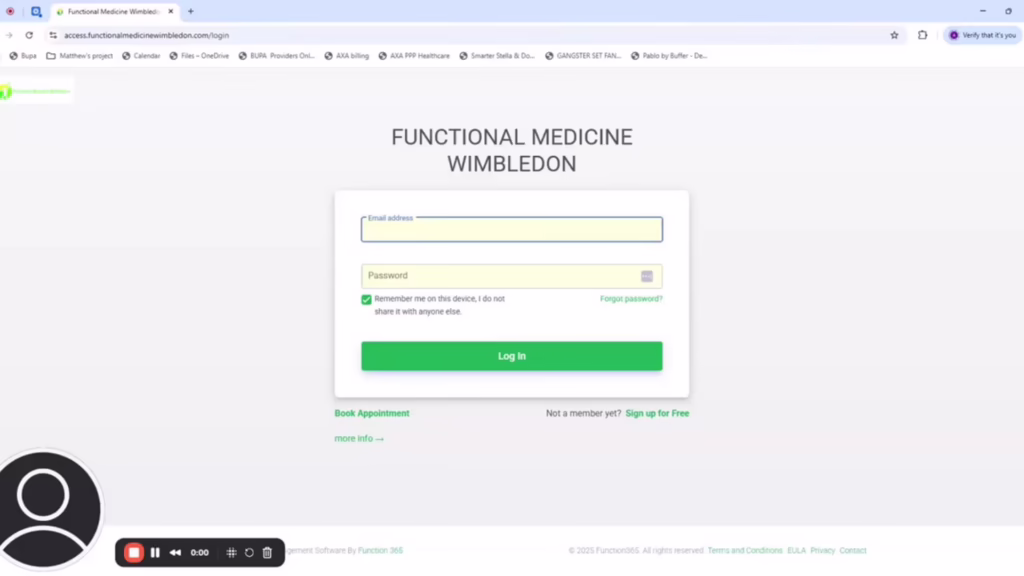
Task: Open the Book Appointment link
Action: pos(372,413)
